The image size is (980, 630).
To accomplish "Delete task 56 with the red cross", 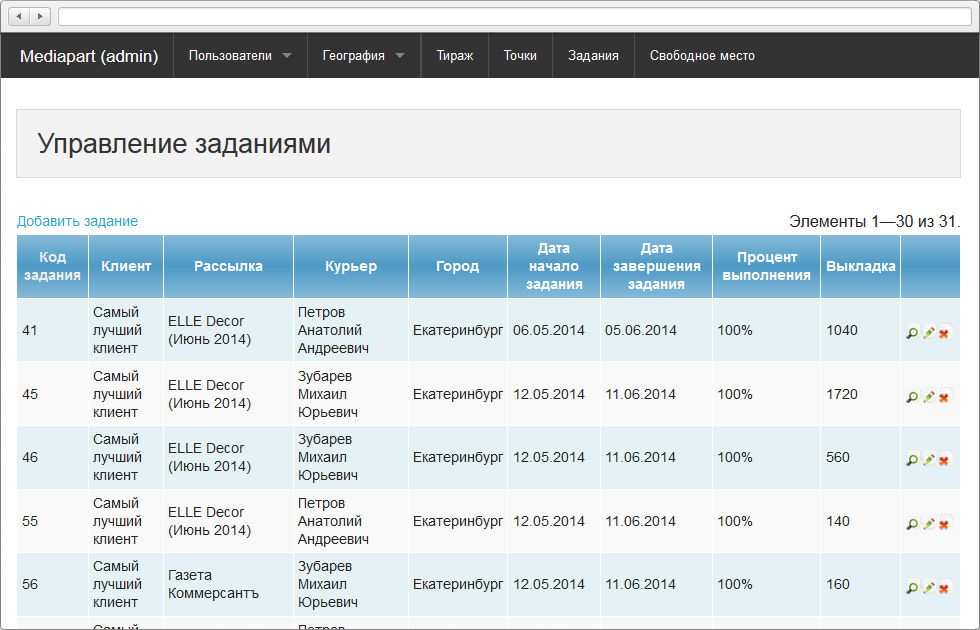I will (944, 588).
